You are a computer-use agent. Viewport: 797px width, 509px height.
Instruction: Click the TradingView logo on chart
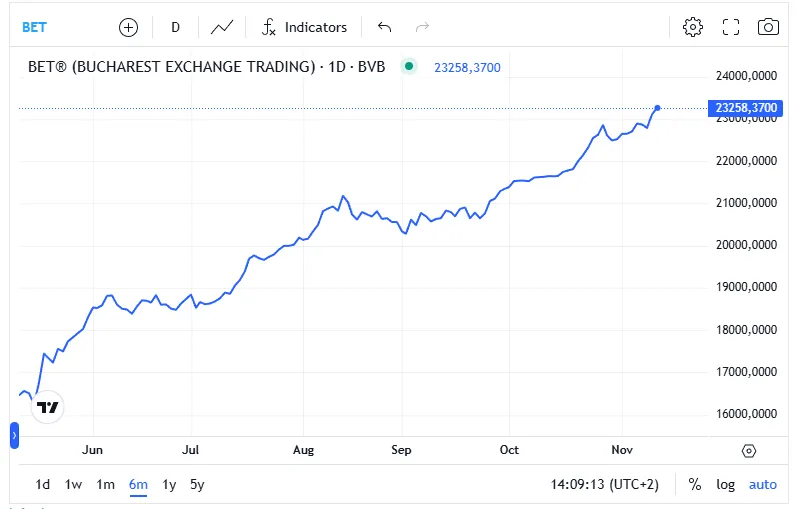(x=48, y=407)
